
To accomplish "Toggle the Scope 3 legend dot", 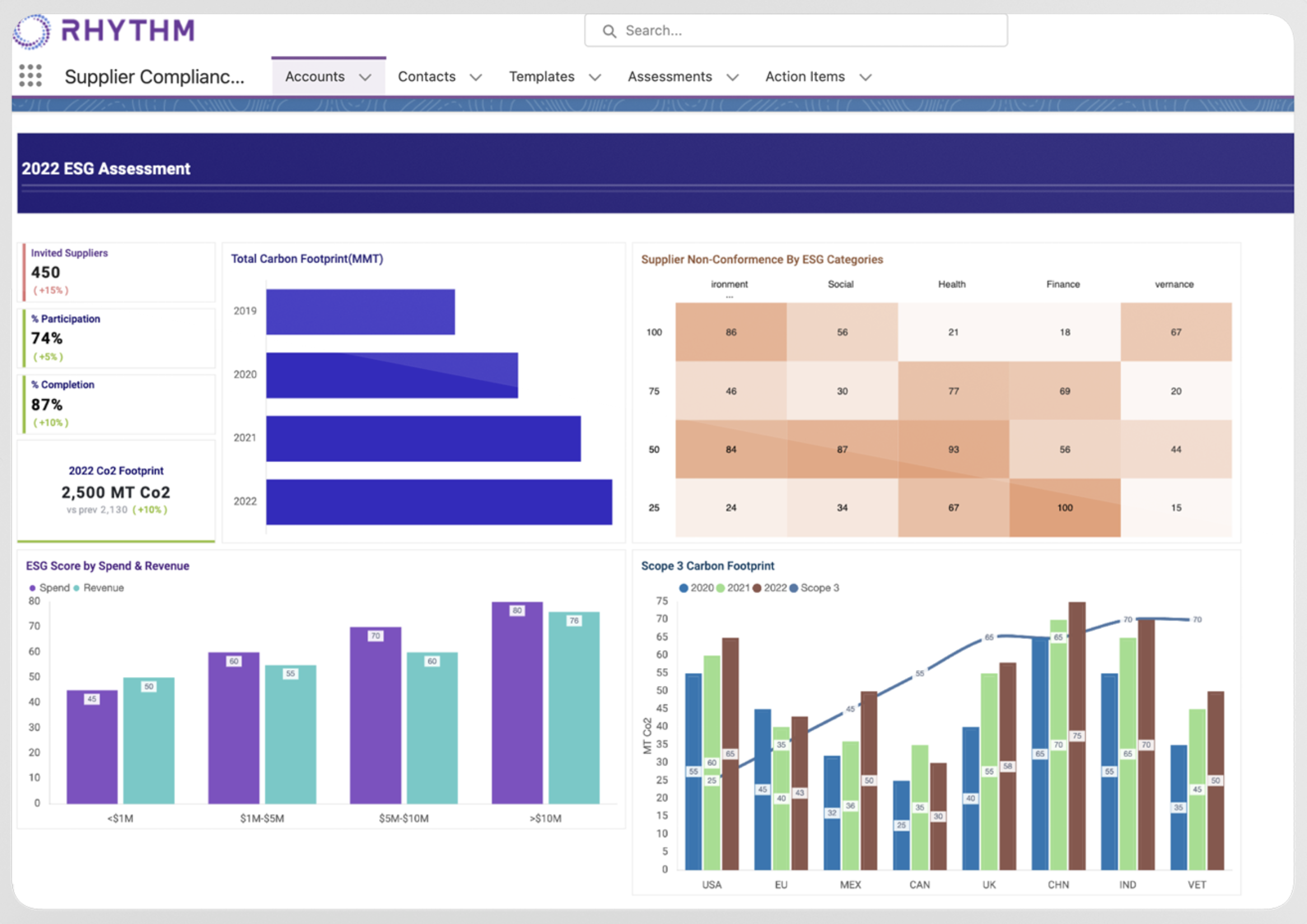I will pos(793,588).
